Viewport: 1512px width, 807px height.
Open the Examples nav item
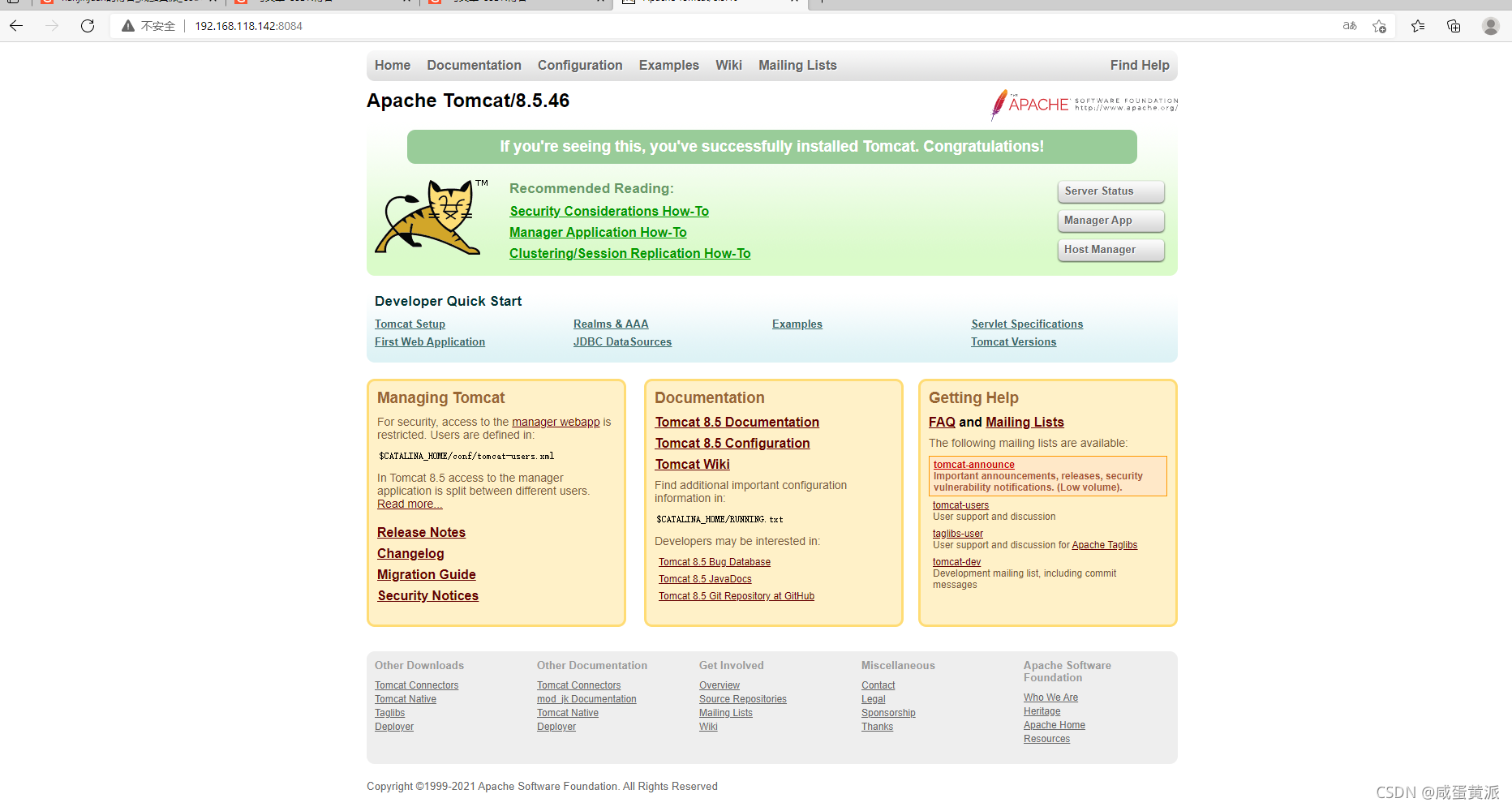point(668,65)
